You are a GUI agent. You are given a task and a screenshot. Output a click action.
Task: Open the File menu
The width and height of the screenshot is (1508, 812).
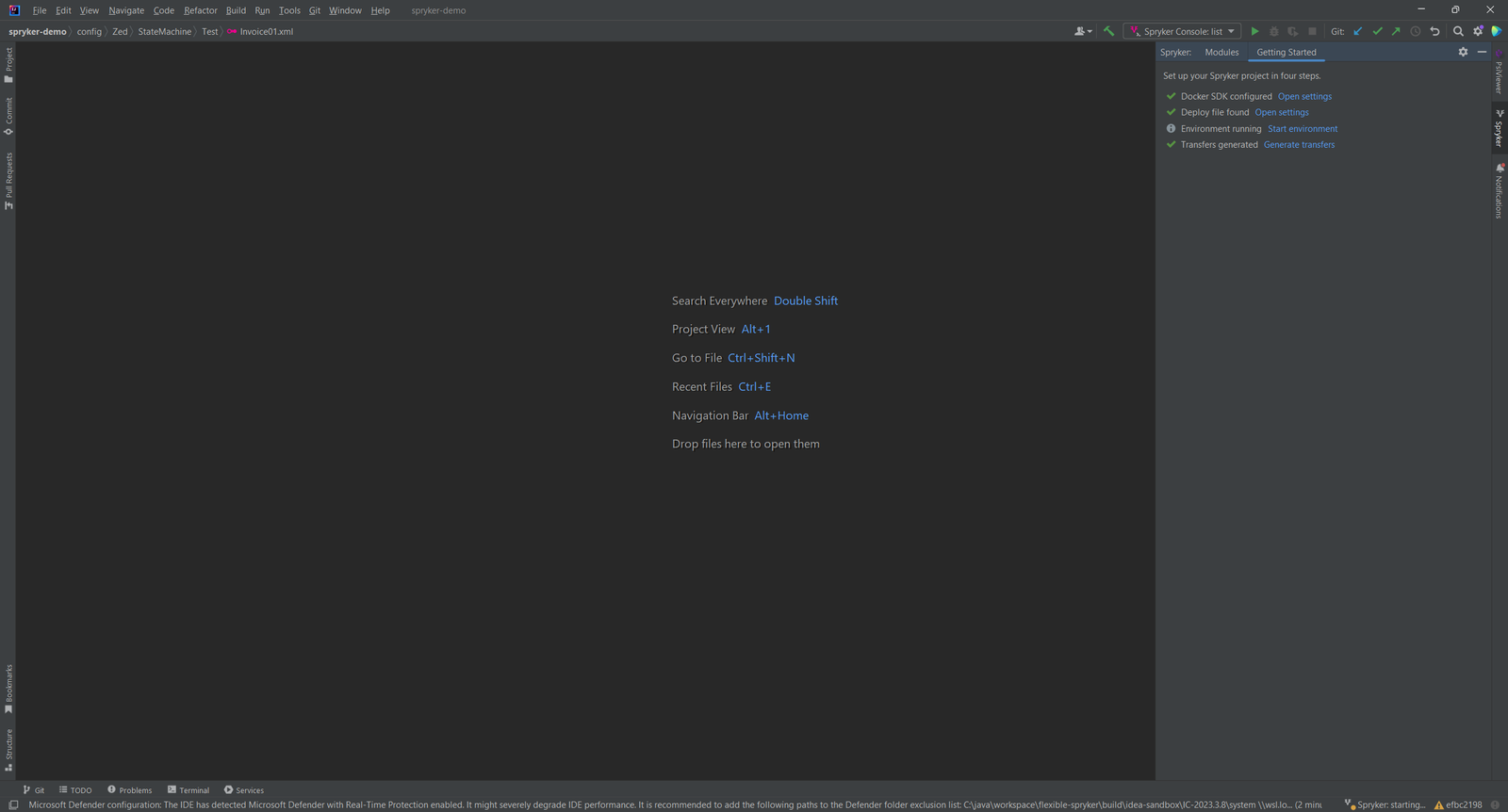click(x=40, y=10)
